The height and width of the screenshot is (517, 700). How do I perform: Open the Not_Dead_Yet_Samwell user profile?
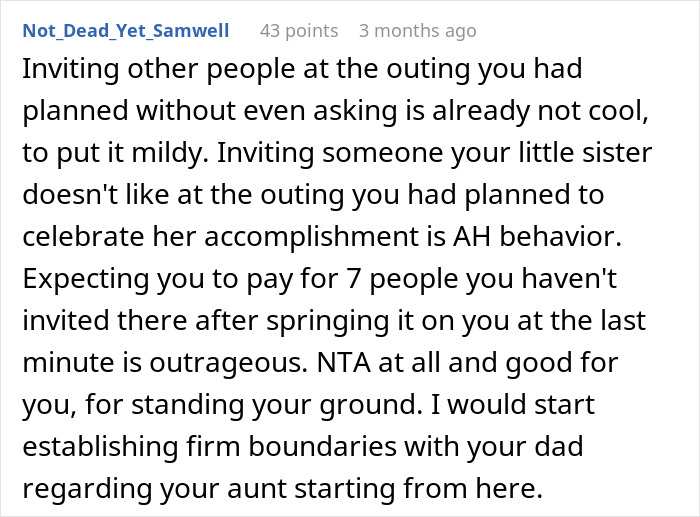pyautogui.click(x=125, y=31)
